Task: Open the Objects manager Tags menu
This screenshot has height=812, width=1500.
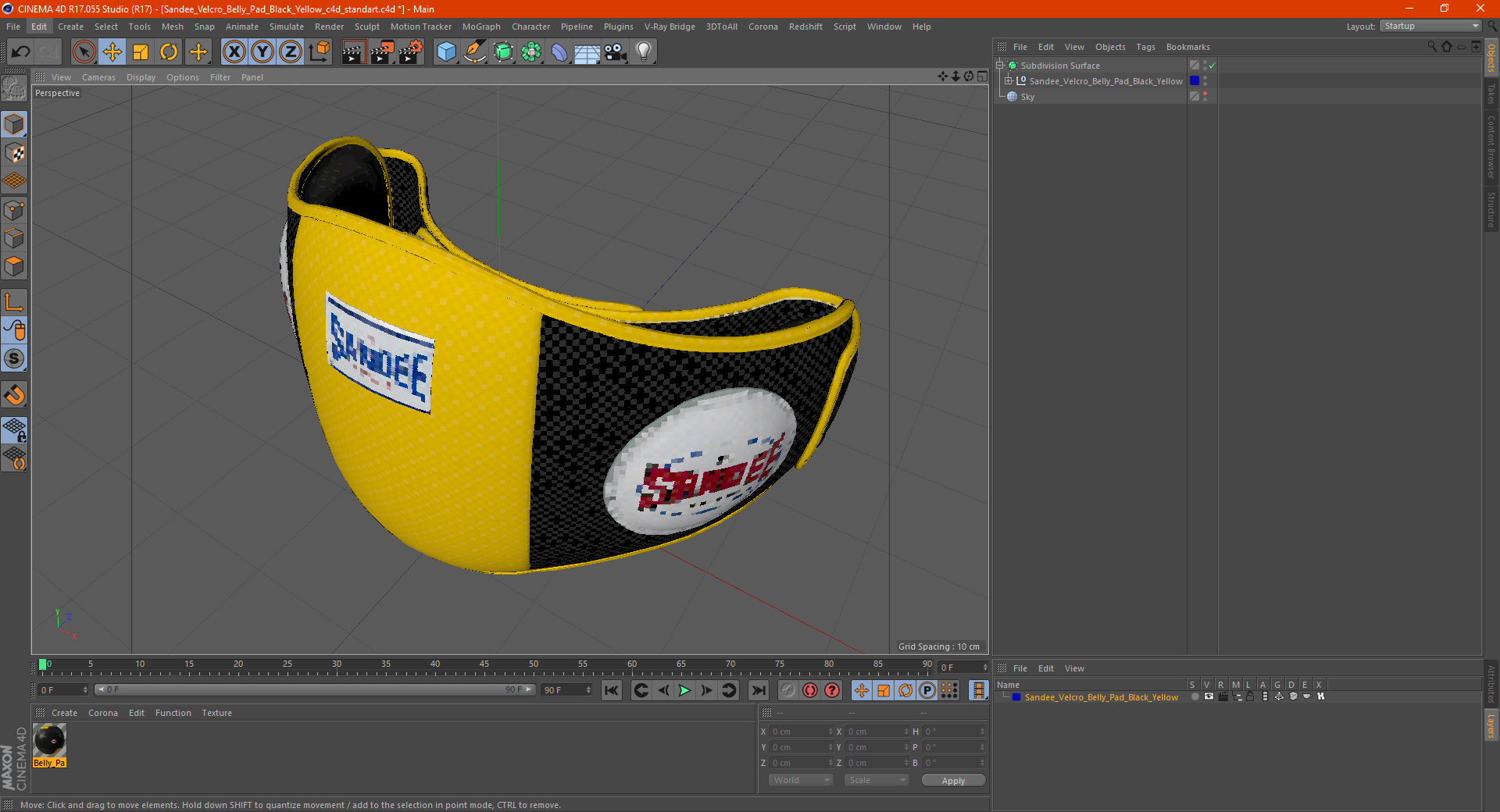Action: tap(1145, 47)
